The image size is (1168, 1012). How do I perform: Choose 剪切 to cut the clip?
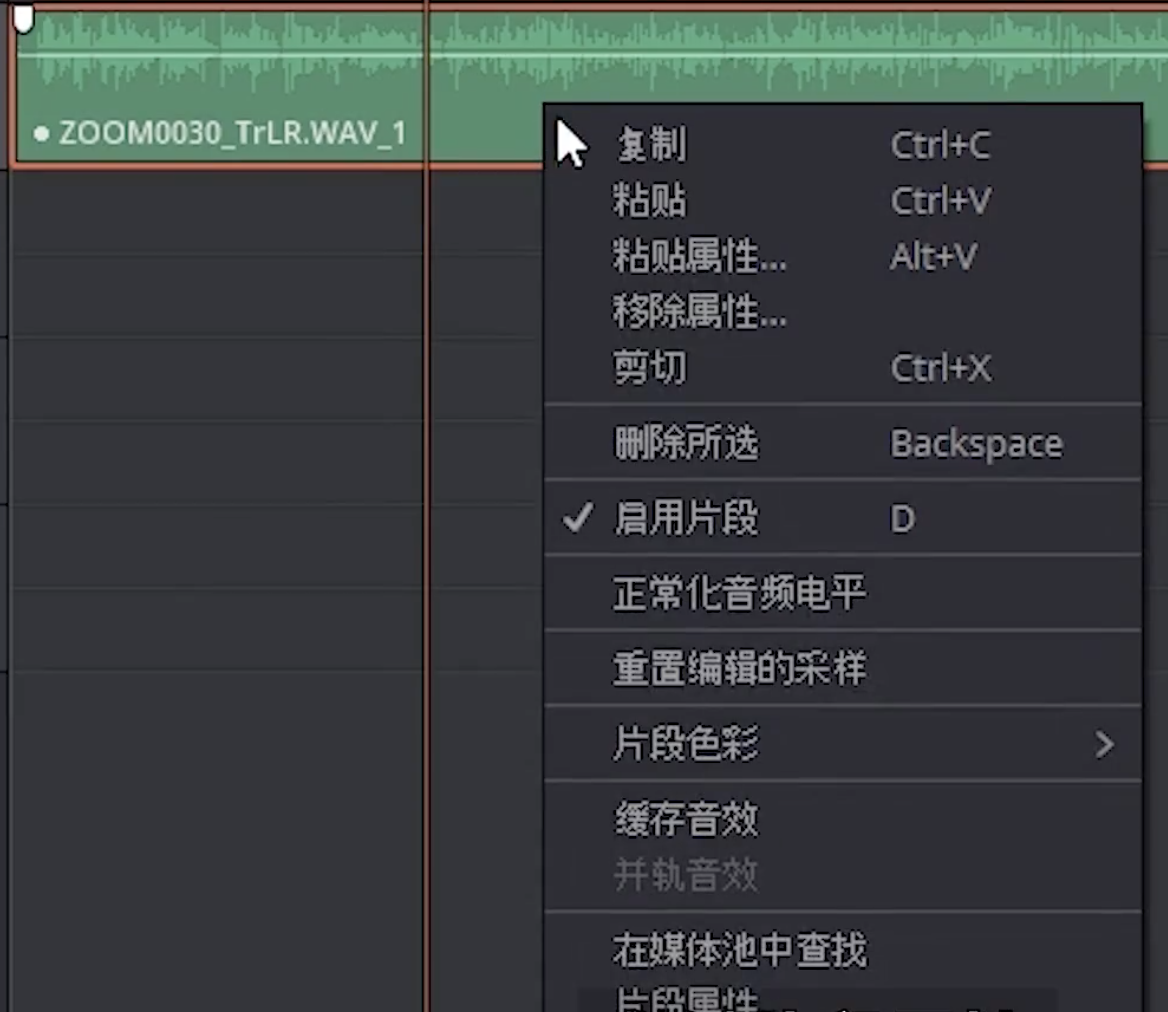point(650,368)
